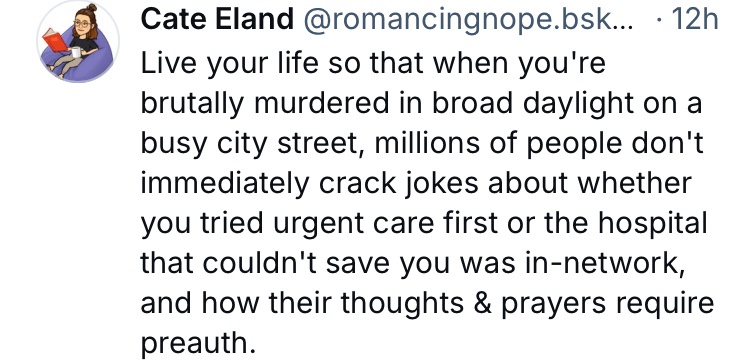Open the Cate Eland display name link

pos(217,20)
